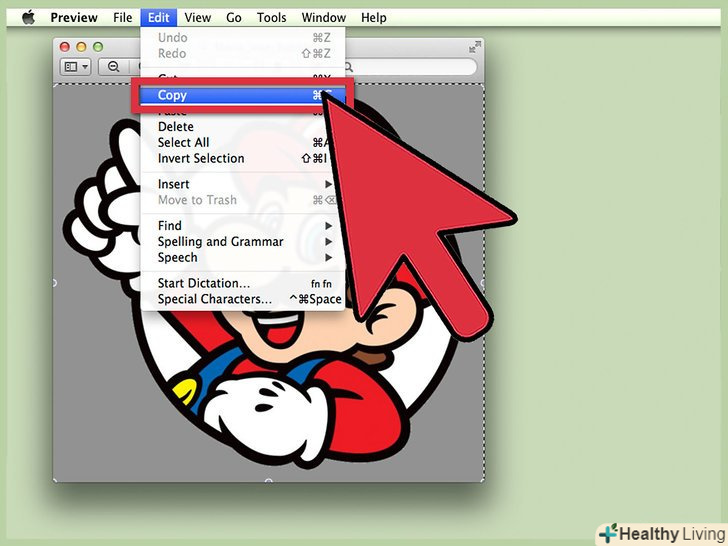This screenshot has height=546, width=728.
Task: Click the bottom middle selection handle
Action: tap(268, 481)
